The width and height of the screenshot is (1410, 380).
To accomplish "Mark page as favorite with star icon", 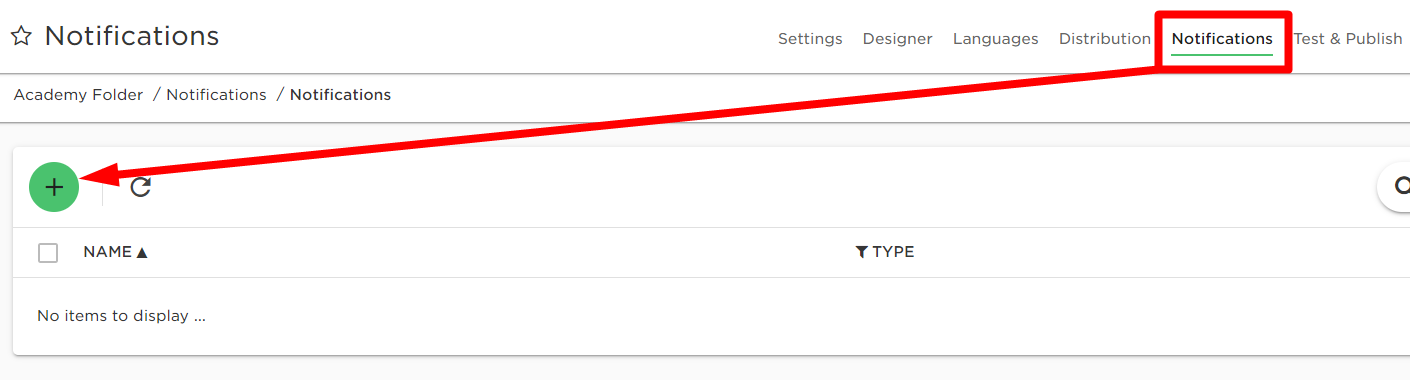I will pyautogui.click(x=21, y=37).
